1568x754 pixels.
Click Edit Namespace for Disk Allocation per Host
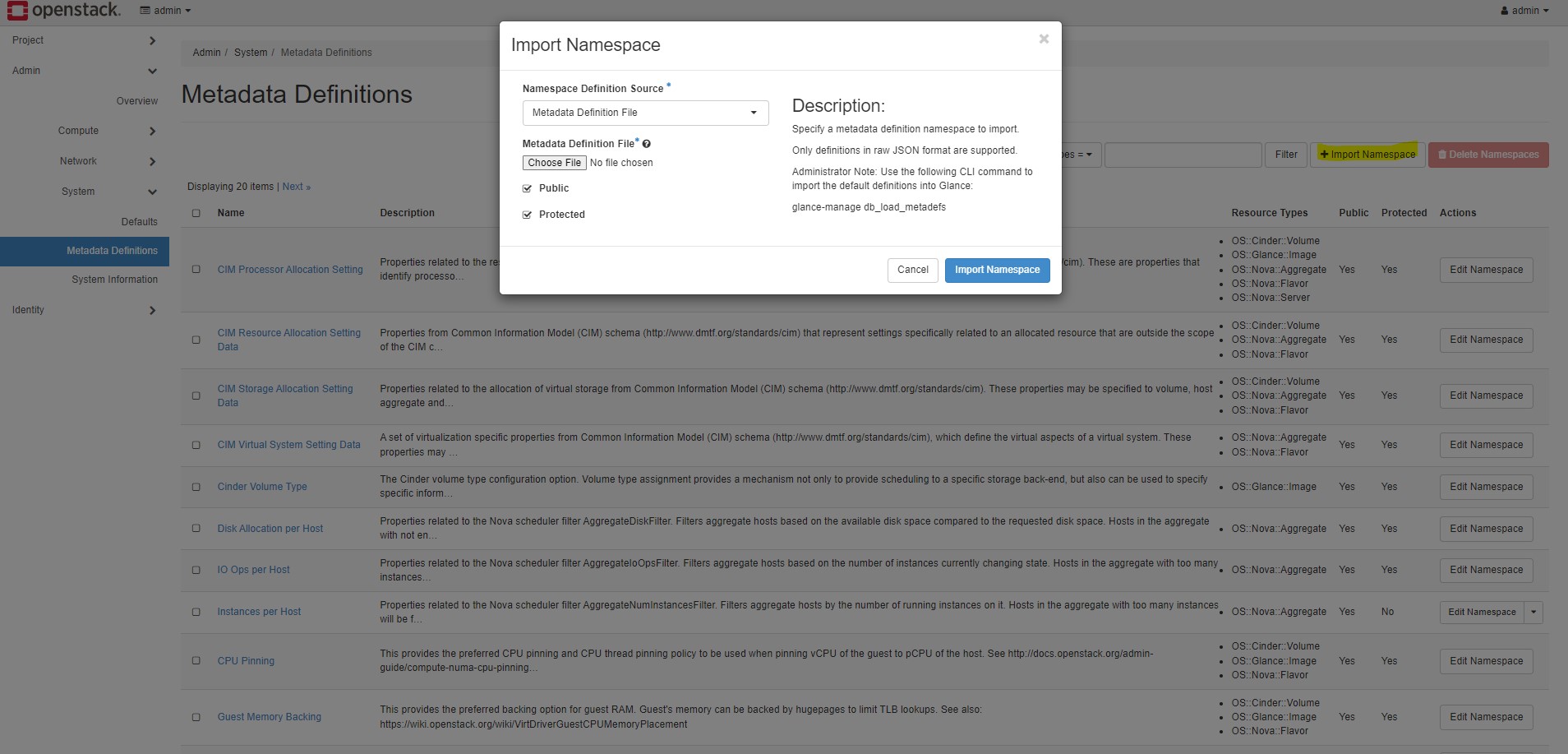tap(1487, 529)
